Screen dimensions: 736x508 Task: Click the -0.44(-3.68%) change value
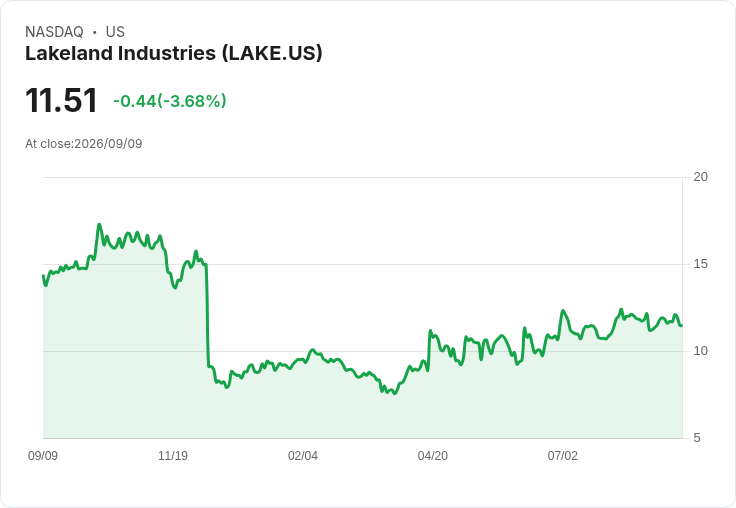pyautogui.click(x=170, y=101)
